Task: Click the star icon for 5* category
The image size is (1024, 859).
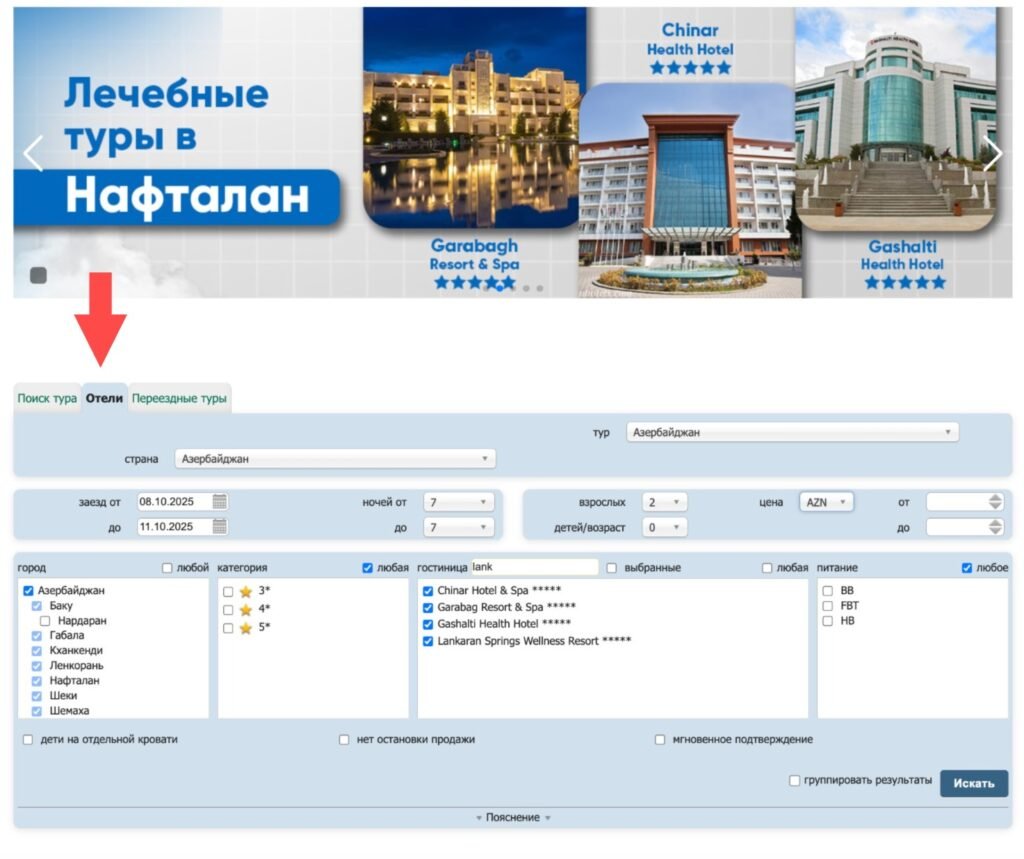Action: click(x=245, y=628)
